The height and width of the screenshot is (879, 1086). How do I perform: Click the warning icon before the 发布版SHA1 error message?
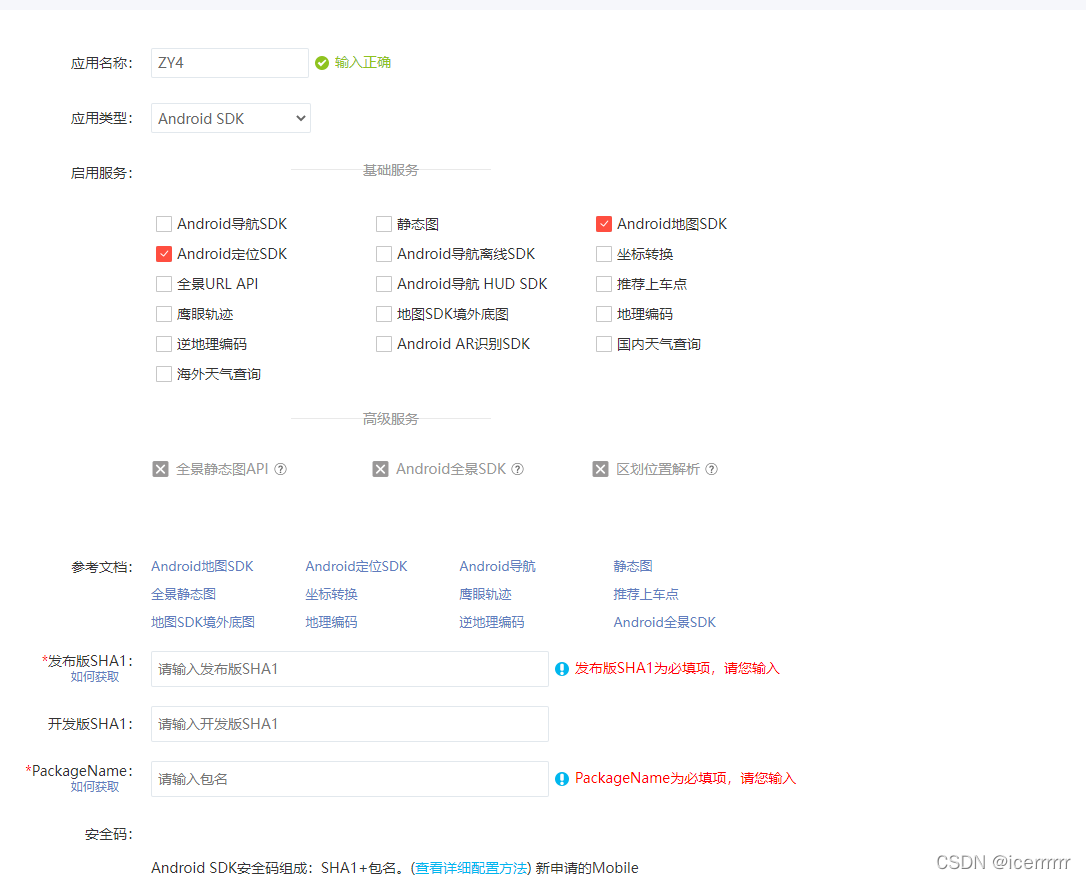(561, 668)
